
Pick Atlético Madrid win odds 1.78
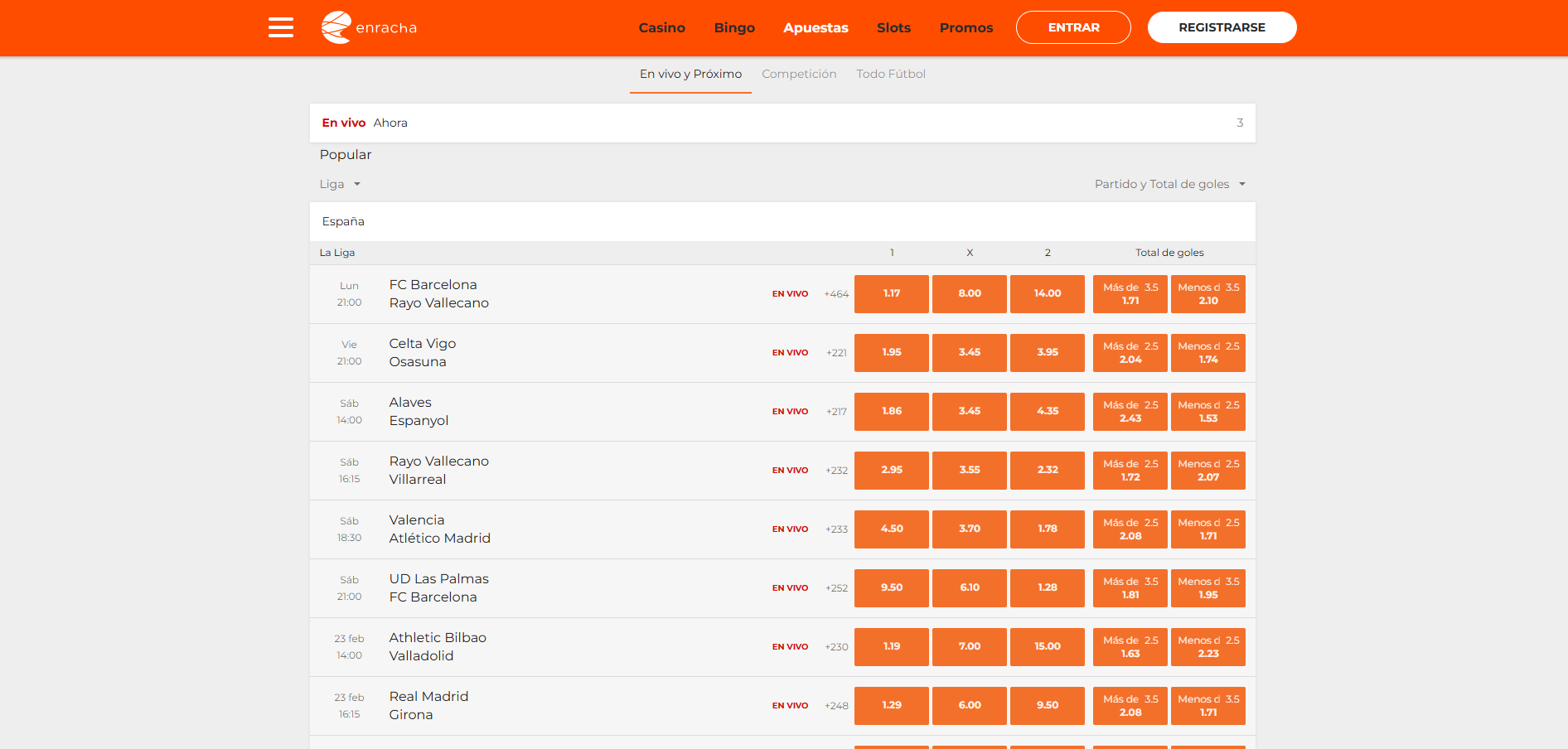tap(1048, 529)
